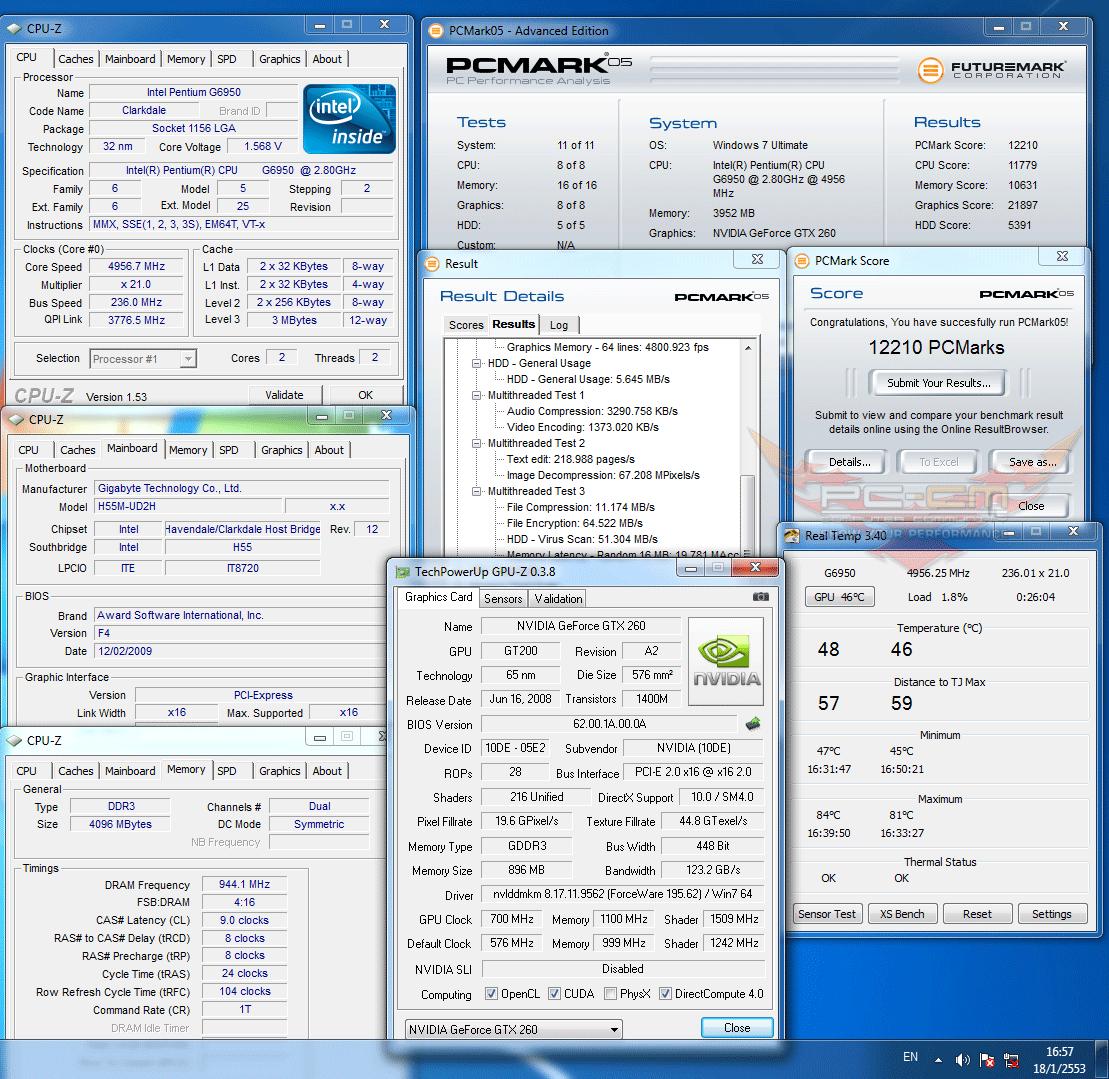This screenshot has width=1109, height=1079.
Task: Open the NVIDIA GeForce GTX 260 dropdown
Action: 513,1030
